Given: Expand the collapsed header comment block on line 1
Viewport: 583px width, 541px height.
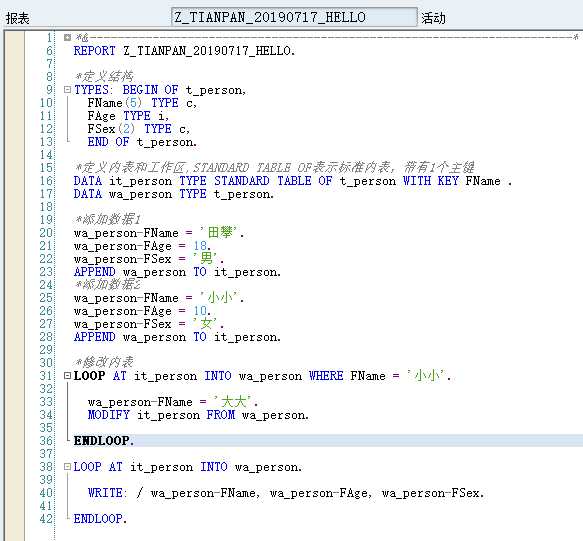Looking at the screenshot, I should click(x=67, y=38).
